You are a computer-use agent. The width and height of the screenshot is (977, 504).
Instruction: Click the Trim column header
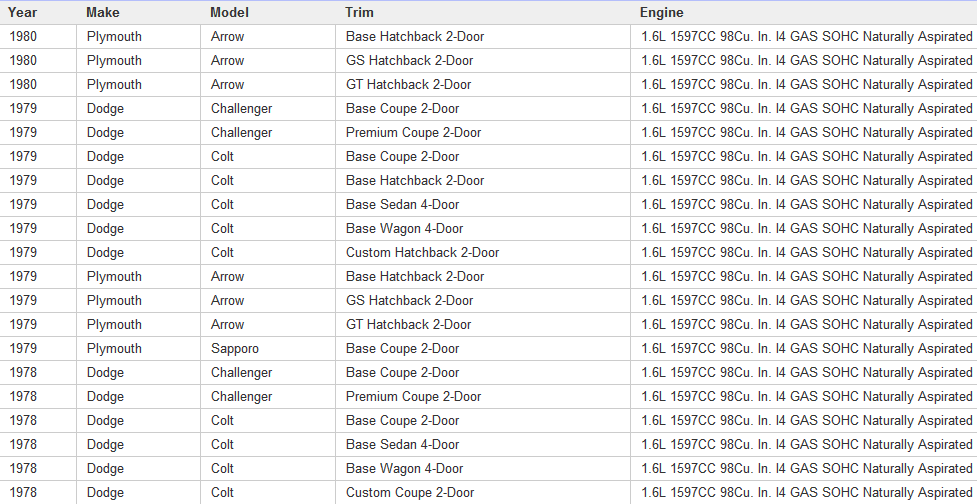tap(360, 12)
